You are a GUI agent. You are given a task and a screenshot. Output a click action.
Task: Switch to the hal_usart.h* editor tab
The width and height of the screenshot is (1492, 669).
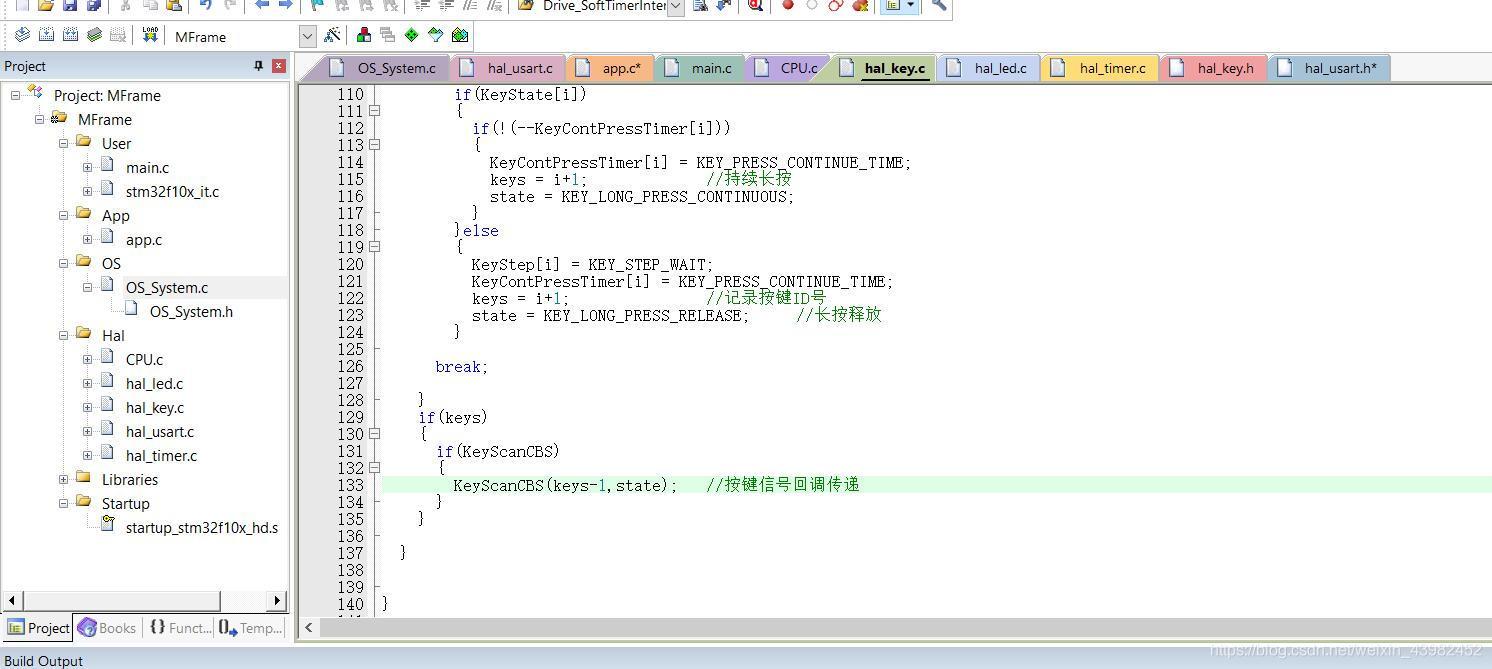pyautogui.click(x=1328, y=68)
